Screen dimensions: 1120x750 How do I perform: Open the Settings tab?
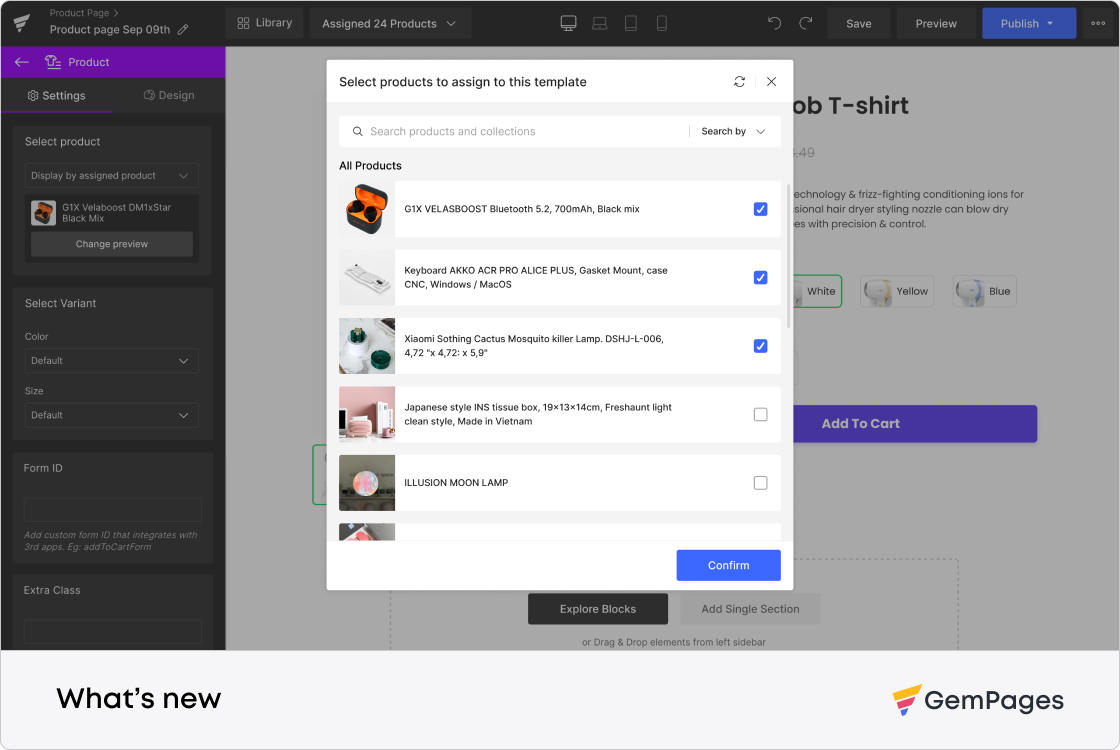56,95
